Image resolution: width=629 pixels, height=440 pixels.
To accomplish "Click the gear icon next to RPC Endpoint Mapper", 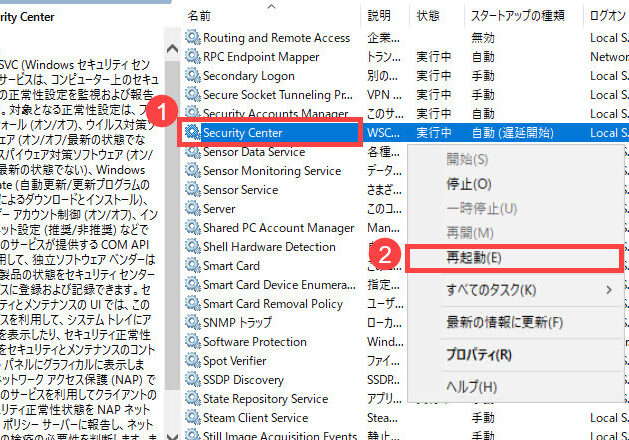I will tap(192, 57).
